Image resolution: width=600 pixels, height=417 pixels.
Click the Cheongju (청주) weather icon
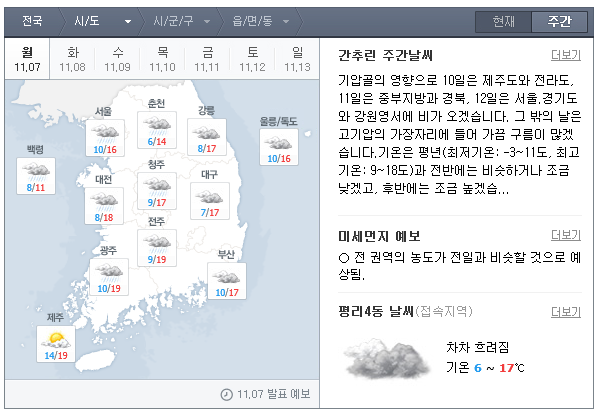tap(157, 186)
